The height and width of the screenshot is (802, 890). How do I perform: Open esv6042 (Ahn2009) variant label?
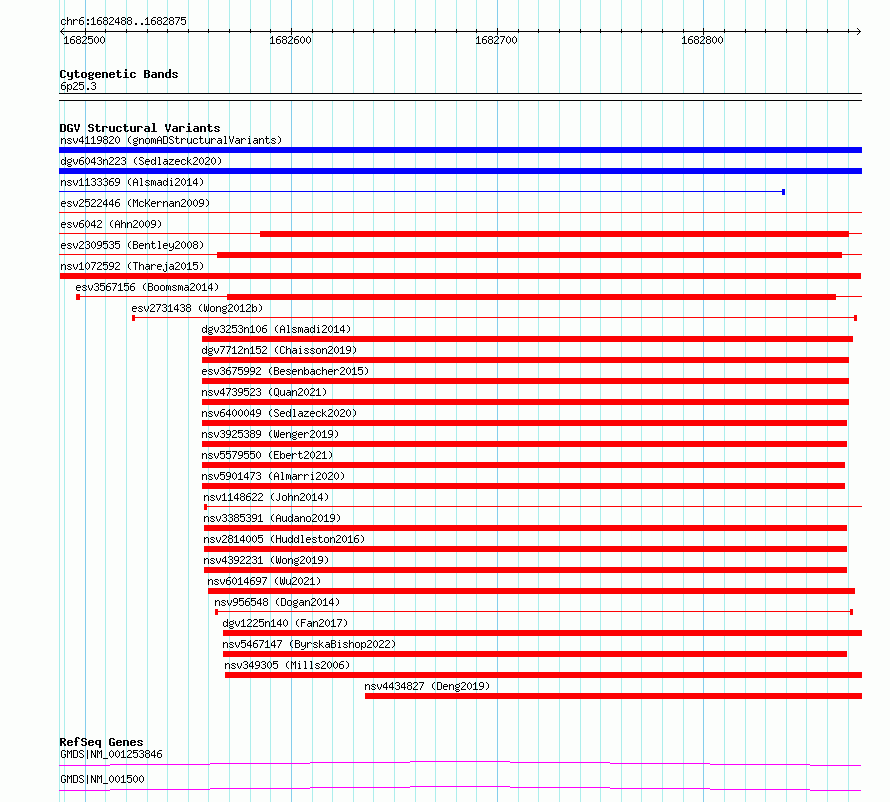coord(111,224)
